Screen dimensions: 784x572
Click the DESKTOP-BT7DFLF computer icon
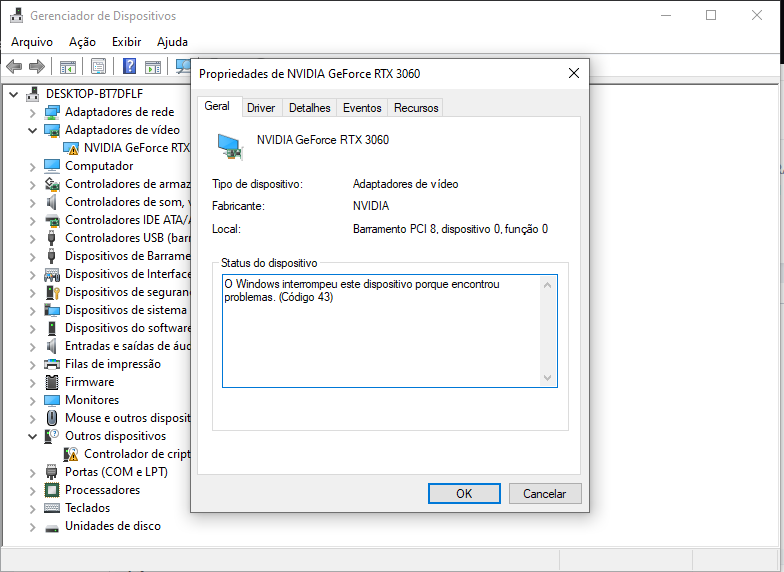pos(32,94)
